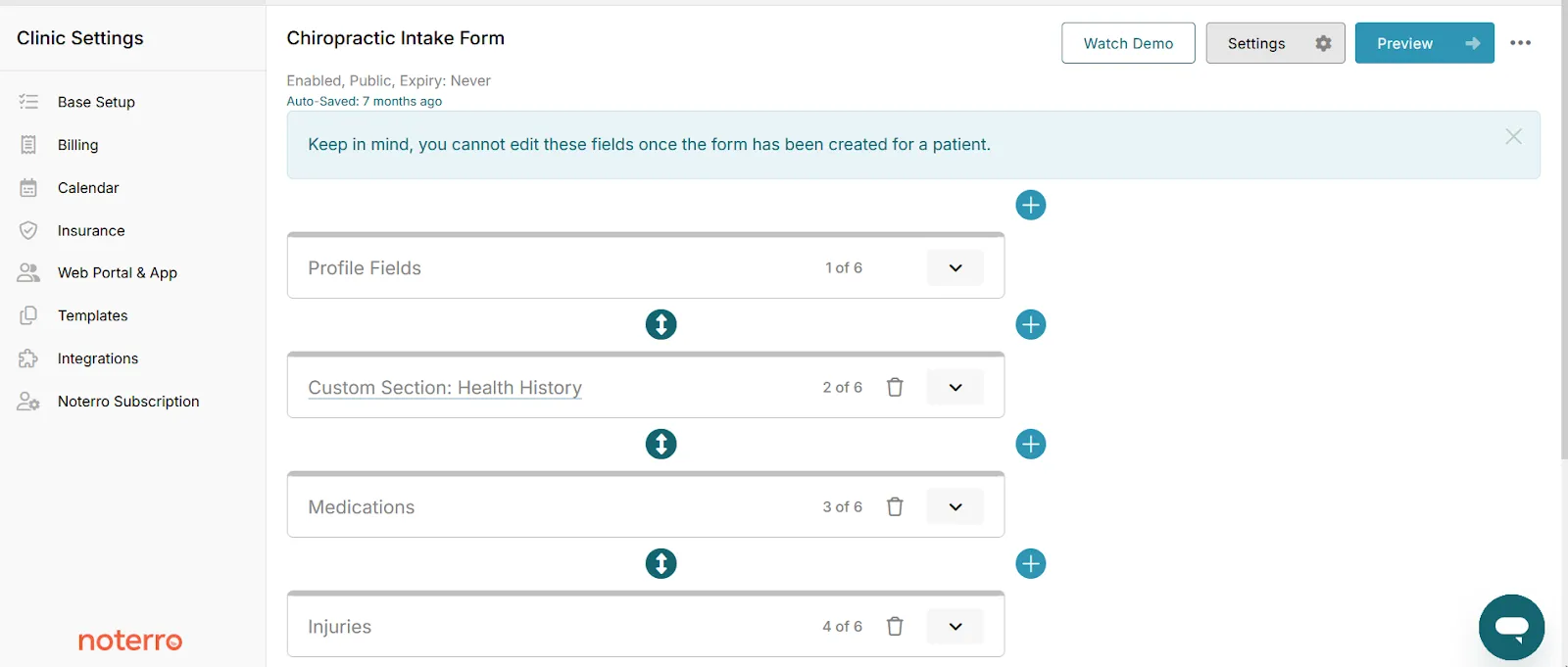This screenshot has height=667, width=1568.
Task: Dismiss the info banner with X
Action: [x=1513, y=136]
